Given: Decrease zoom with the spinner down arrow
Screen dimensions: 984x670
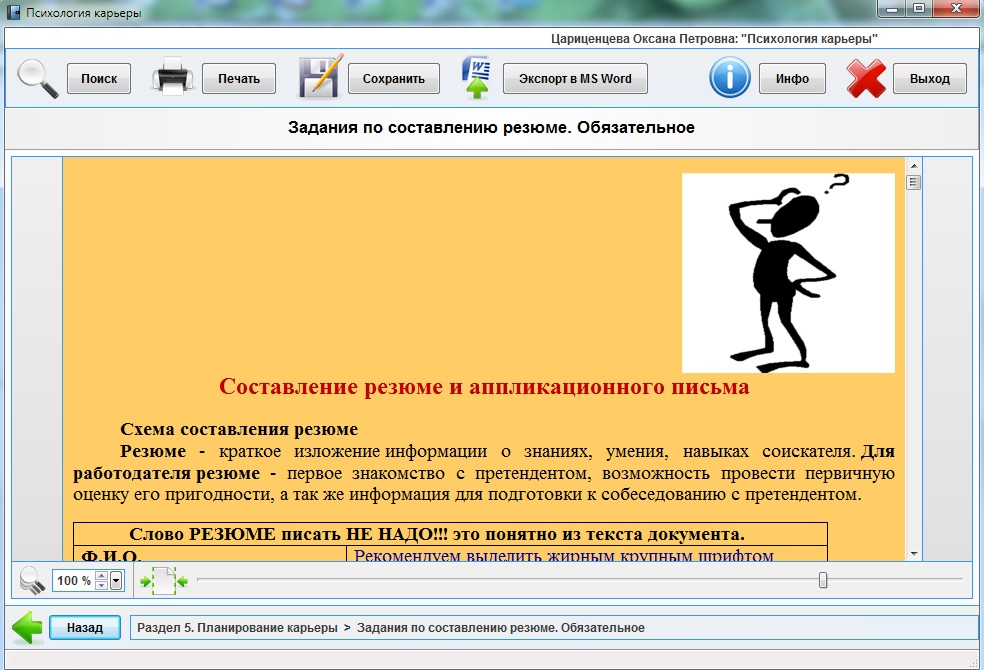Looking at the screenshot, I should [101, 585].
